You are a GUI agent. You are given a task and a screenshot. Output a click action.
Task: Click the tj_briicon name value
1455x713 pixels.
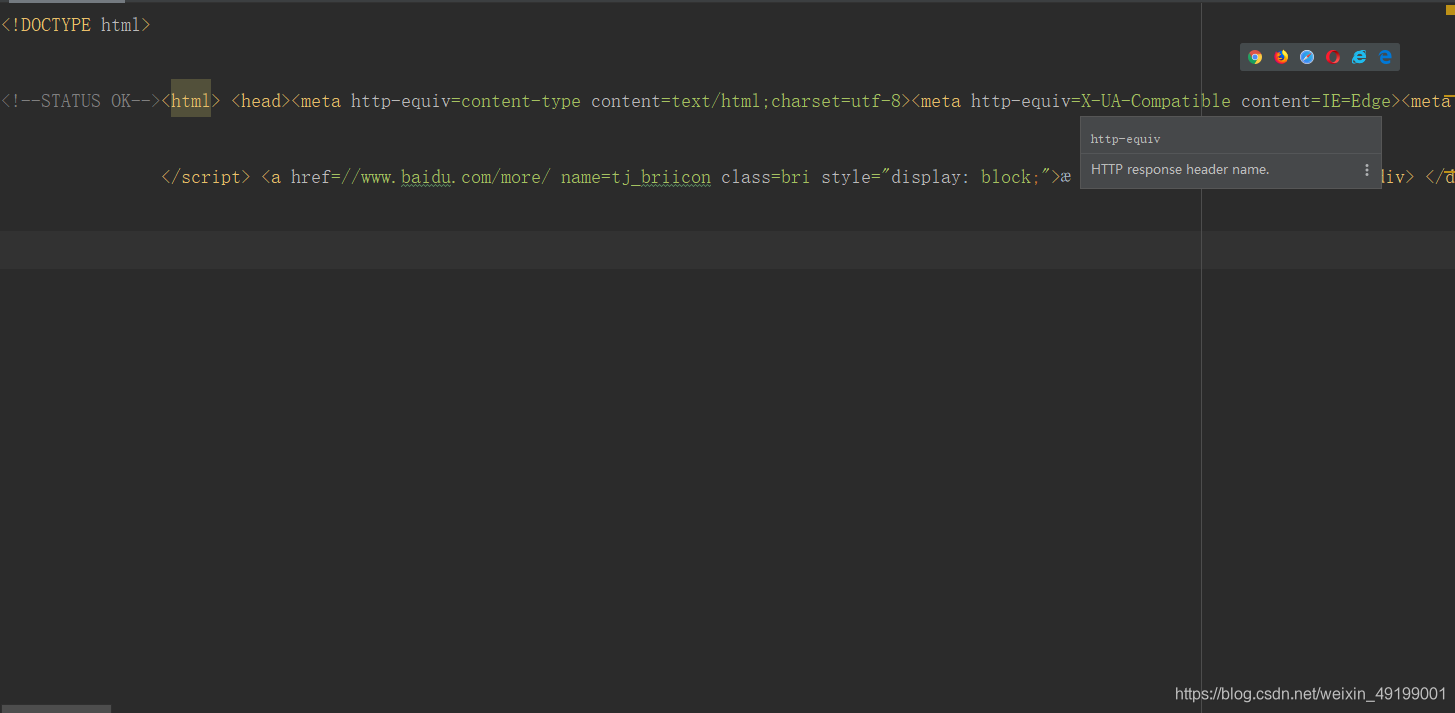coord(661,177)
